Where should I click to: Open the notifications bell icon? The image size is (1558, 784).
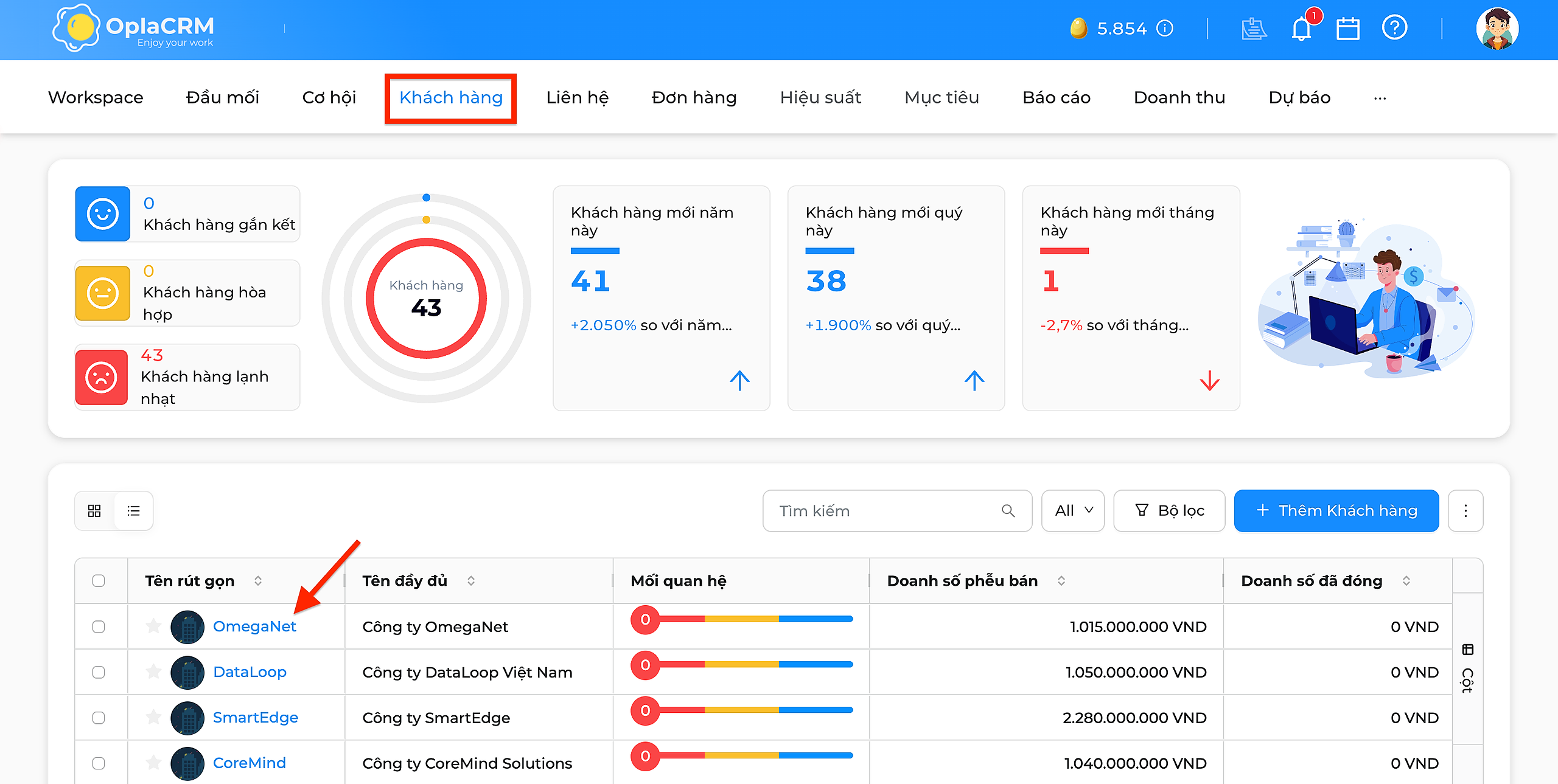(1301, 29)
